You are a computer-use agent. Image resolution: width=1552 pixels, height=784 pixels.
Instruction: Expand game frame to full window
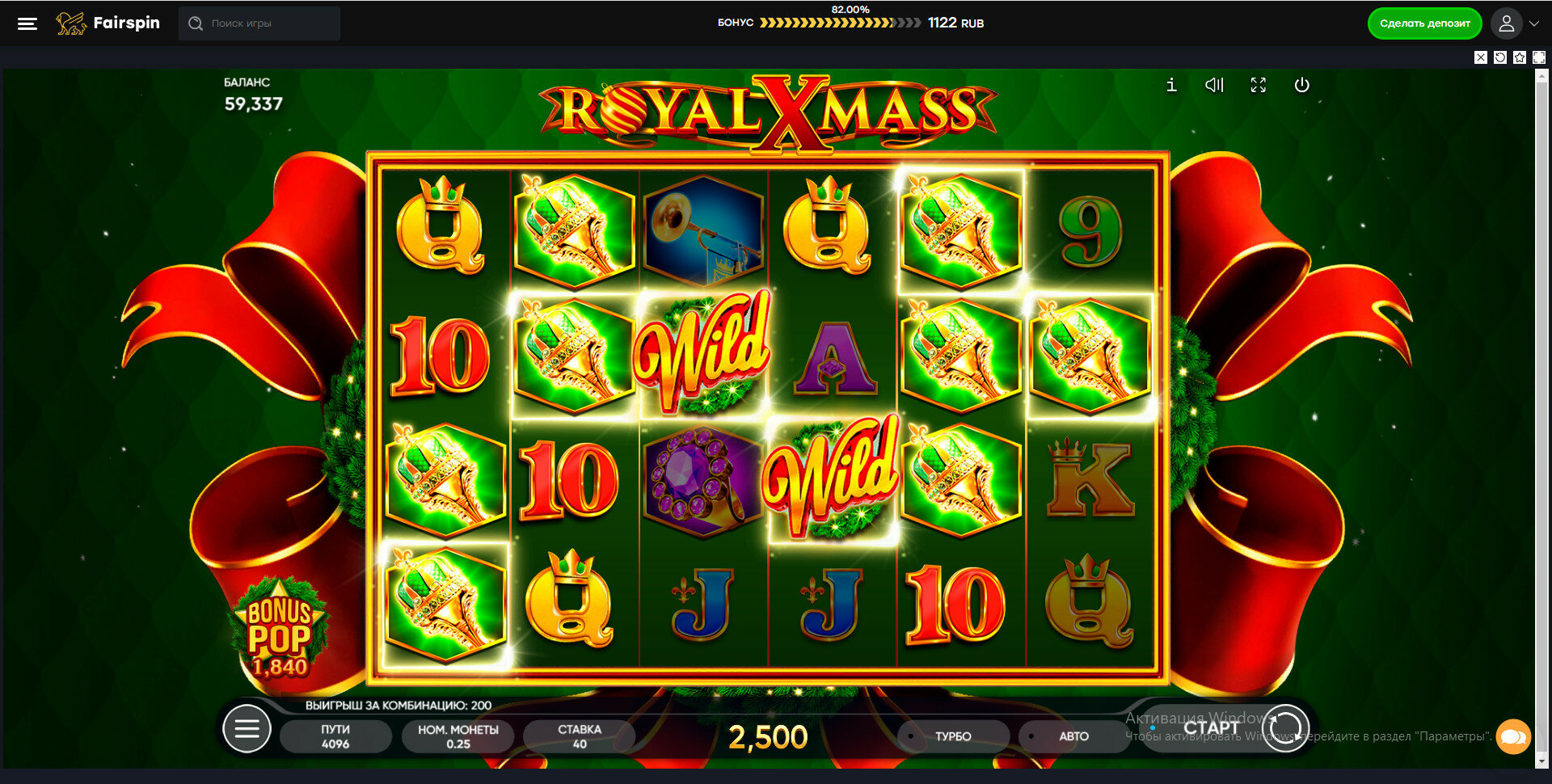click(x=1539, y=57)
